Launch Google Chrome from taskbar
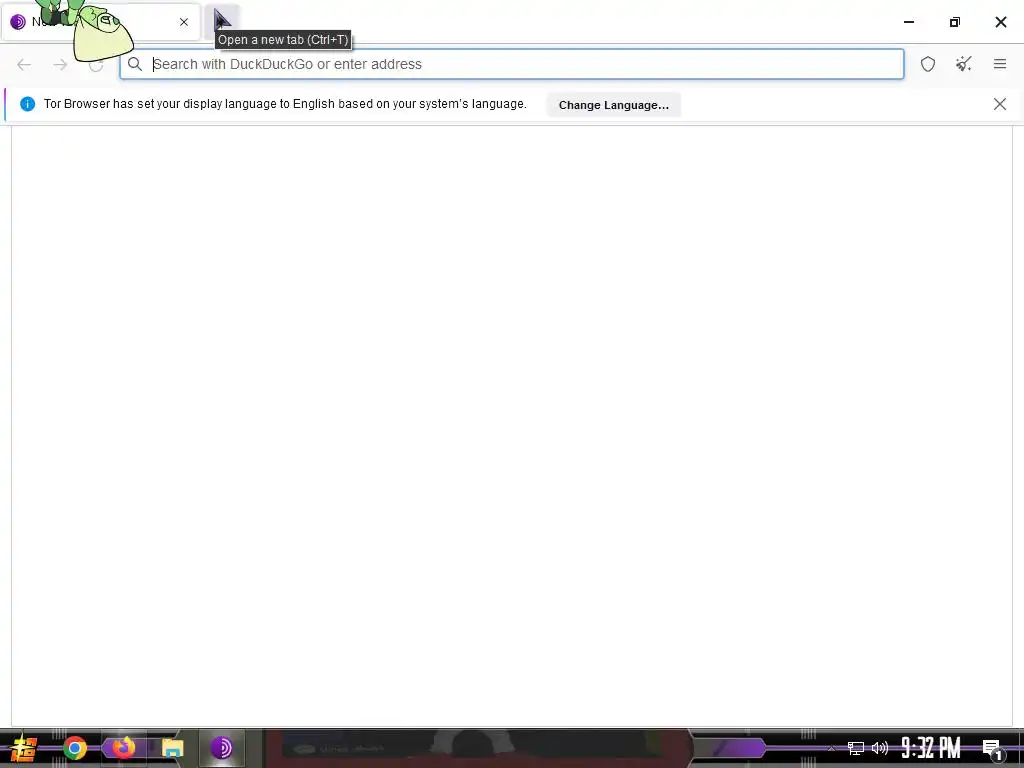1024x768 pixels. point(74,748)
